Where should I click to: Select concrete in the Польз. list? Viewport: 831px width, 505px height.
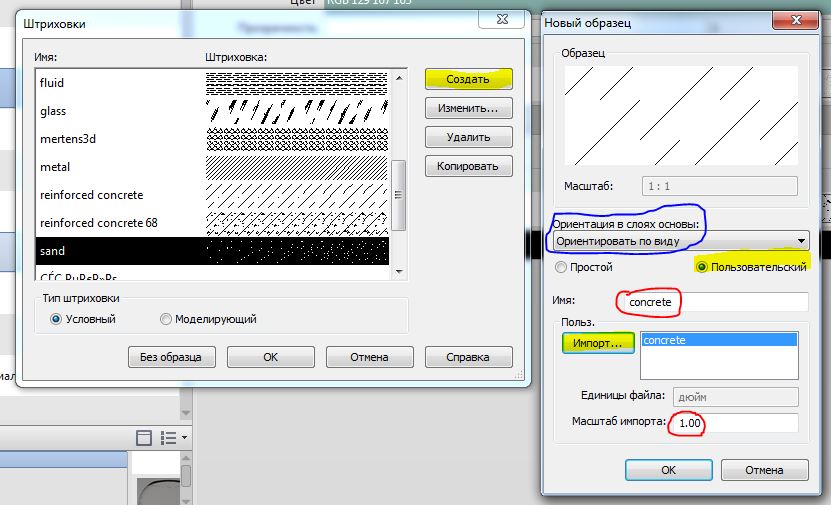tap(719, 340)
